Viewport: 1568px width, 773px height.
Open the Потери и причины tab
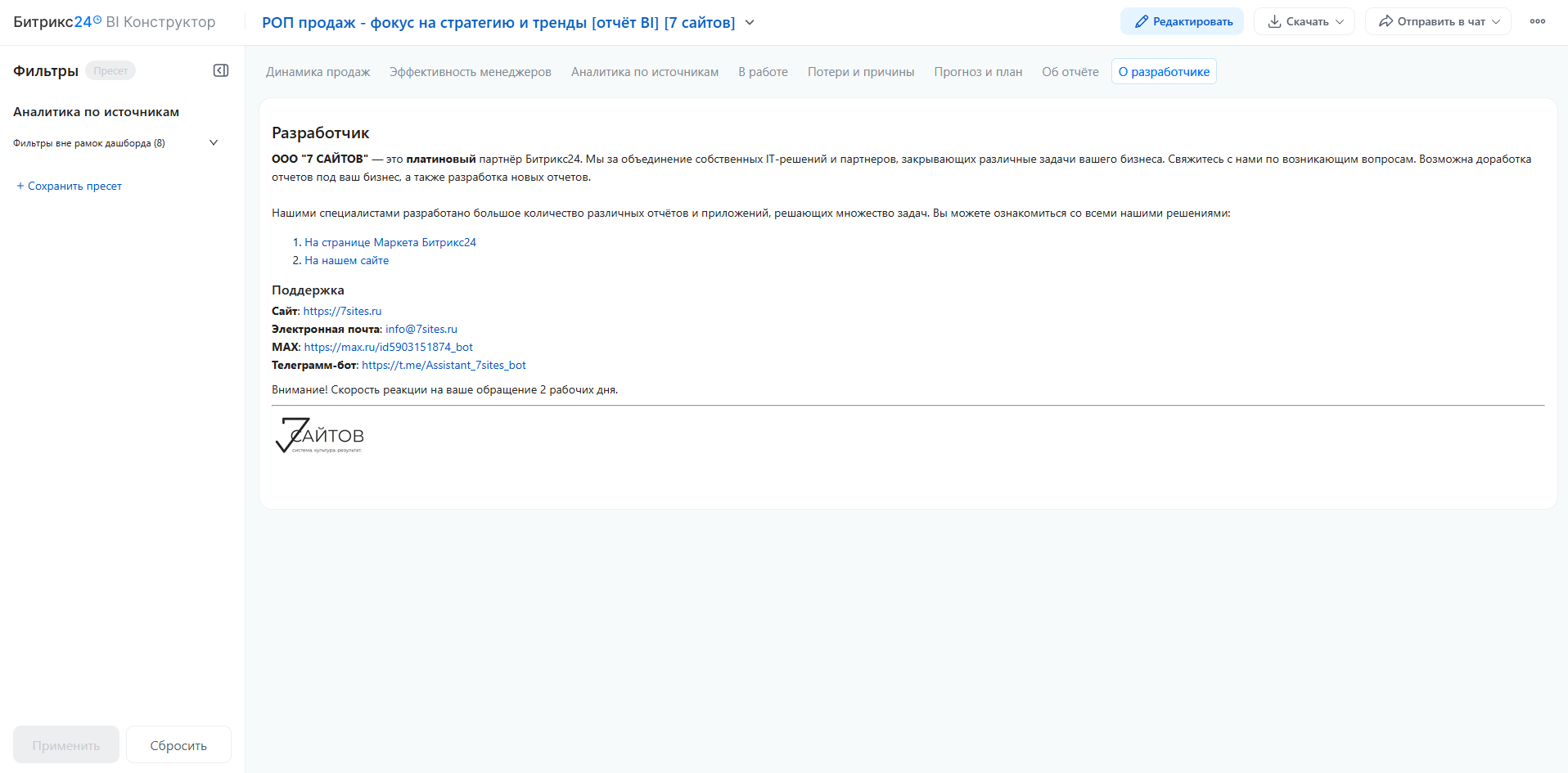pos(861,72)
